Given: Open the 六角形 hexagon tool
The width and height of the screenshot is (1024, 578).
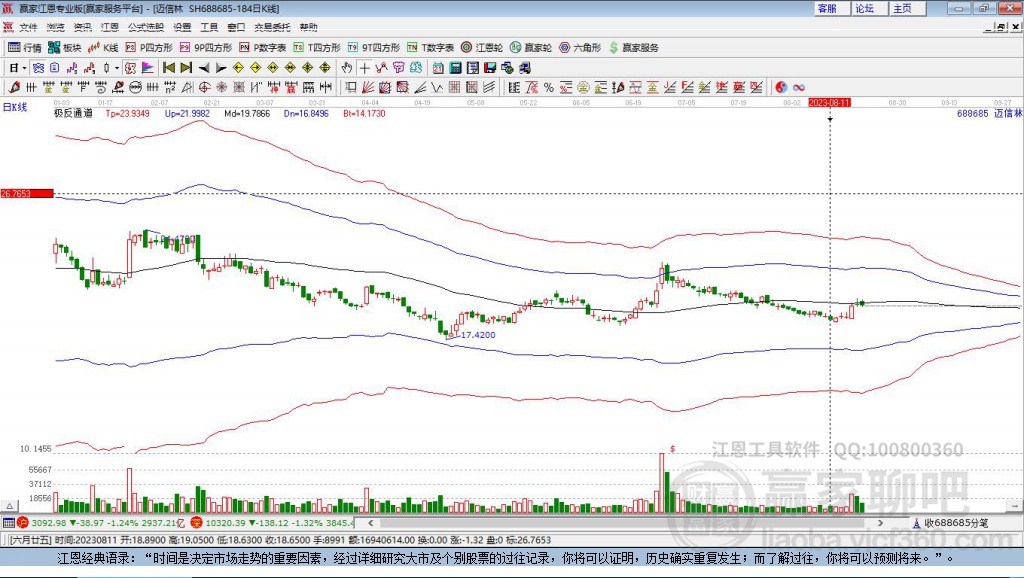Looking at the screenshot, I should click(580, 48).
